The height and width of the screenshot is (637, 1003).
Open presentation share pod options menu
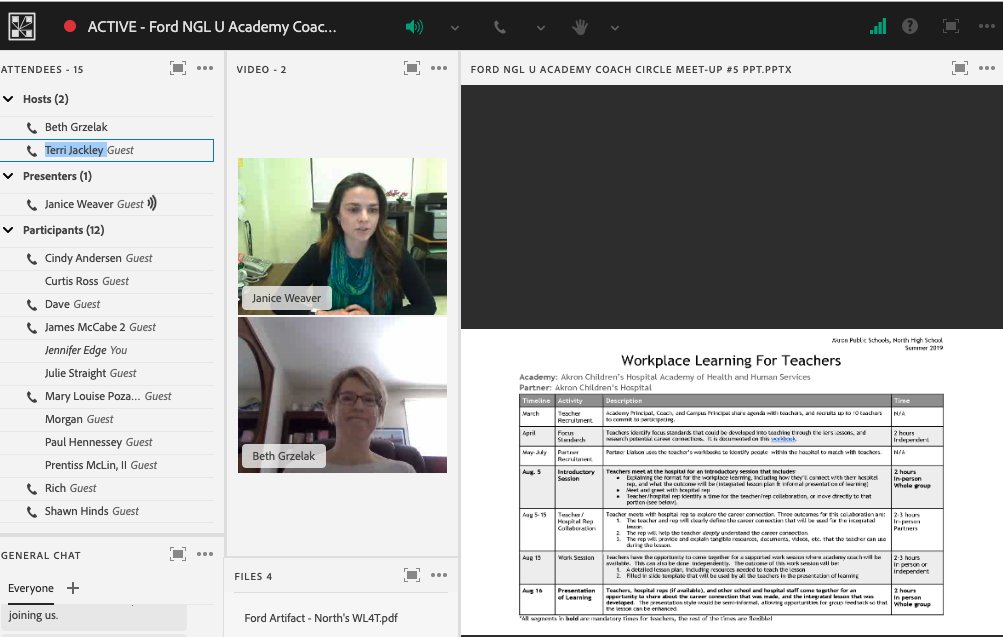pos(986,68)
